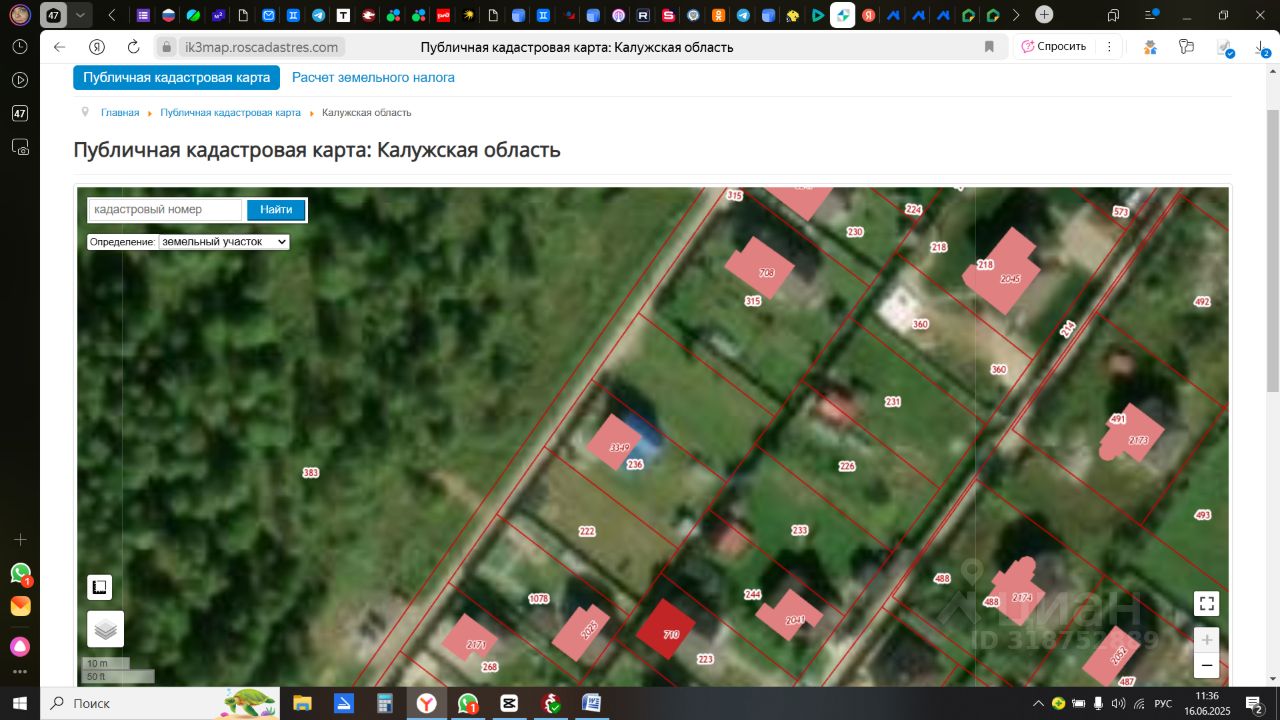Switch keyboard language РУС

pyautogui.click(x=1163, y=703)
